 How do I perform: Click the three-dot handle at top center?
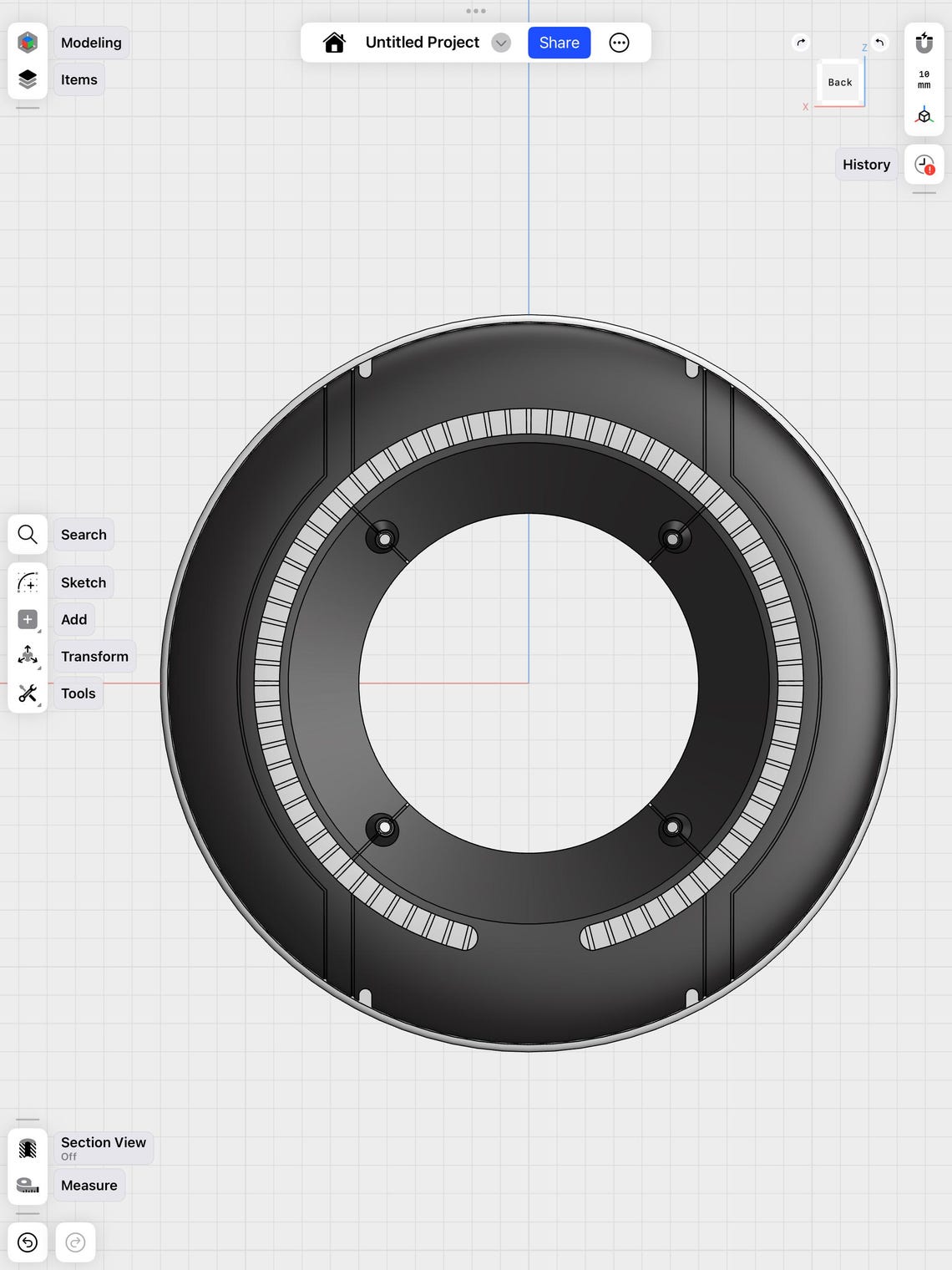click(476, 11)
